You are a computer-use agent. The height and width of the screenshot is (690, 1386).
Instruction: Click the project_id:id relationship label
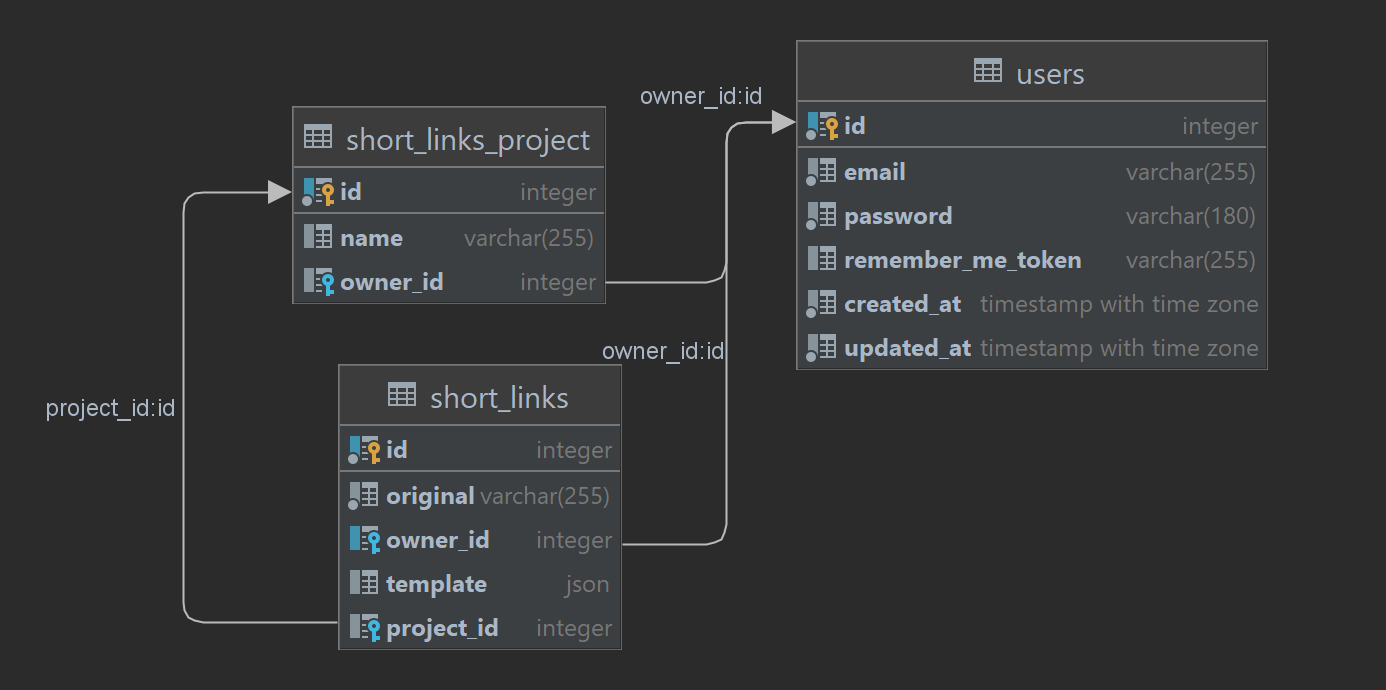pos(110,408)
